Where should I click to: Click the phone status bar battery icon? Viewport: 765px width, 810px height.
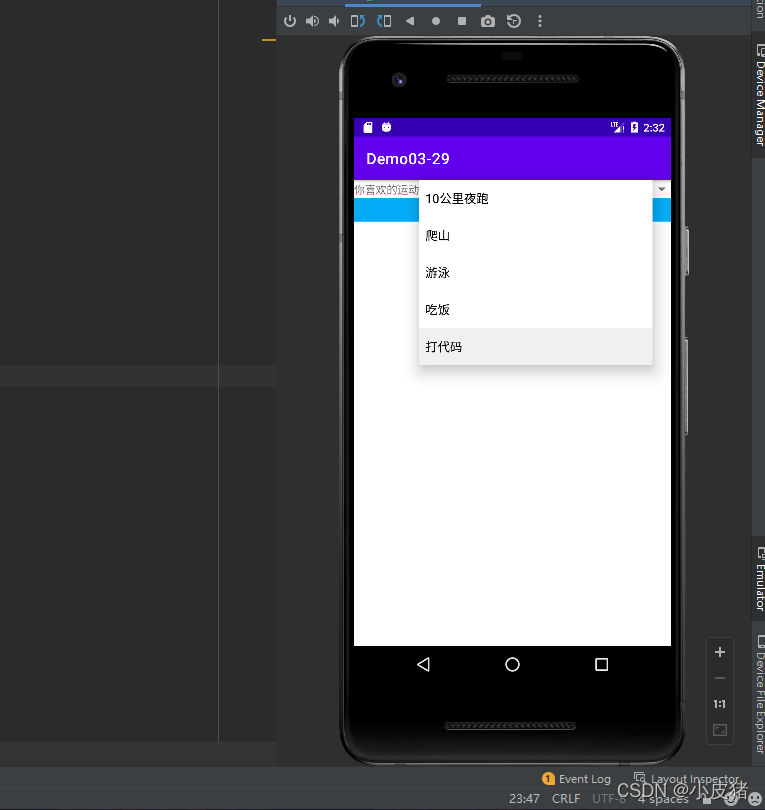(634, 127)
